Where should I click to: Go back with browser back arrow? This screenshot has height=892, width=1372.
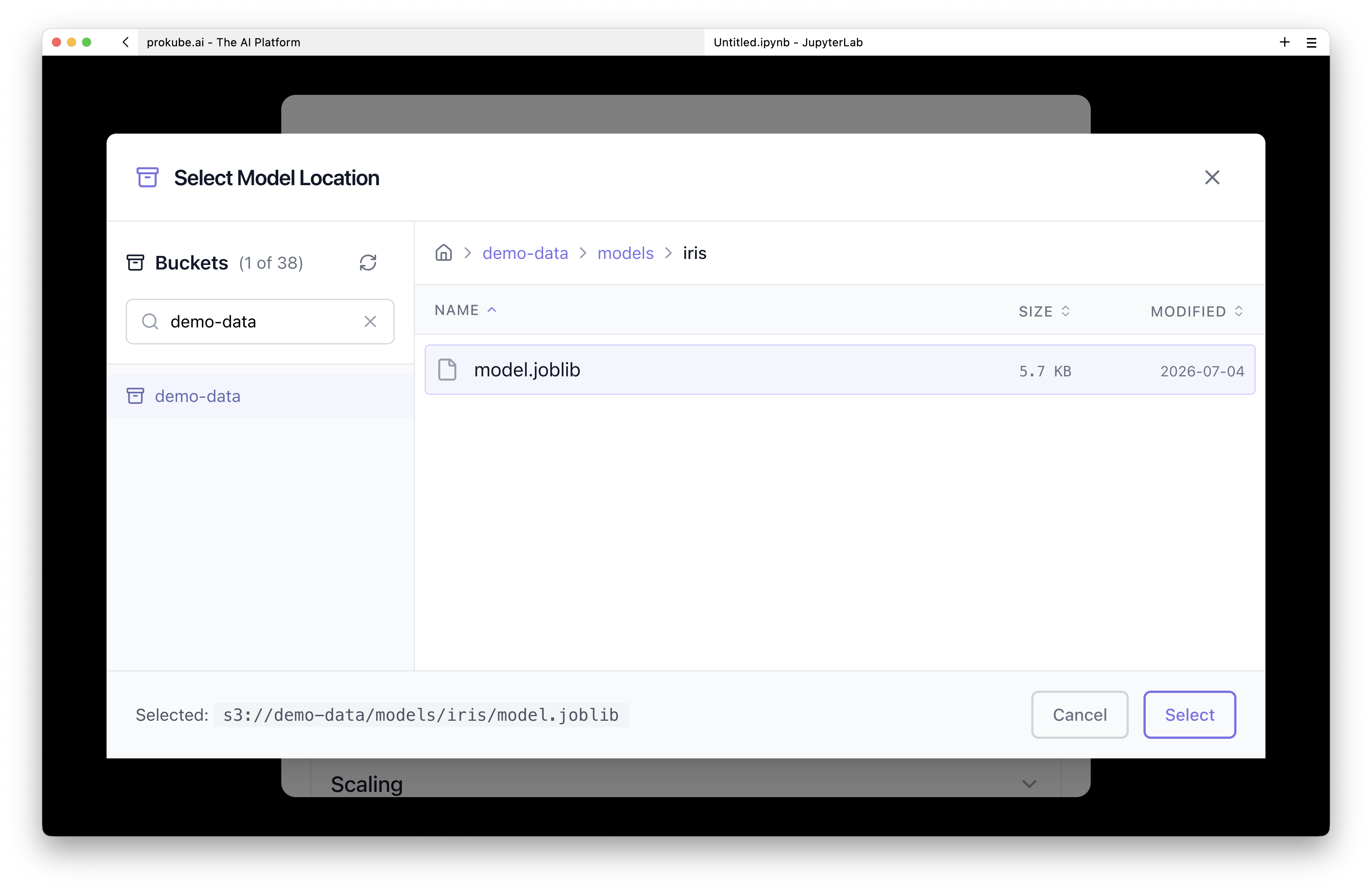pyautogui.click(x=125, y=42)
